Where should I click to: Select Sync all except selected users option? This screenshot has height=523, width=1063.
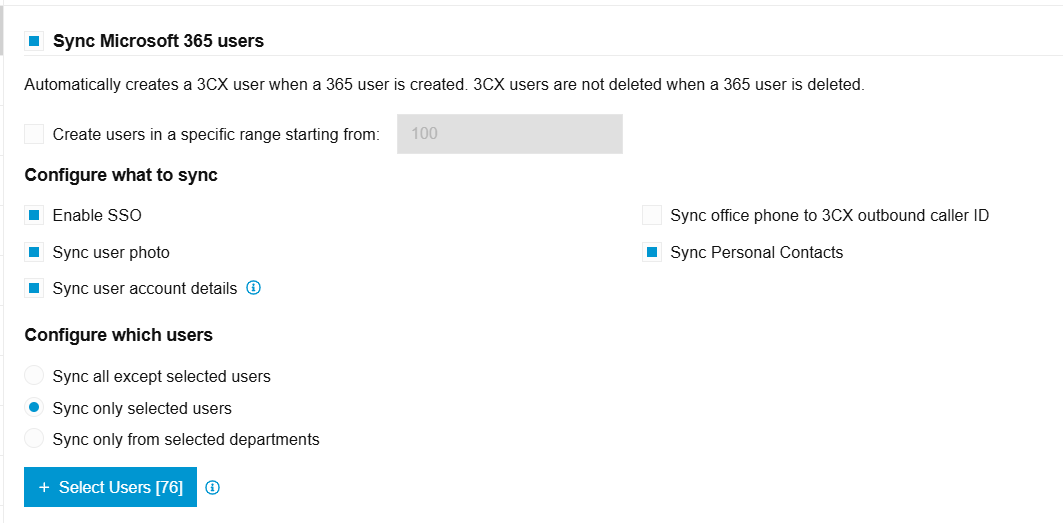(x=34, y=376)
